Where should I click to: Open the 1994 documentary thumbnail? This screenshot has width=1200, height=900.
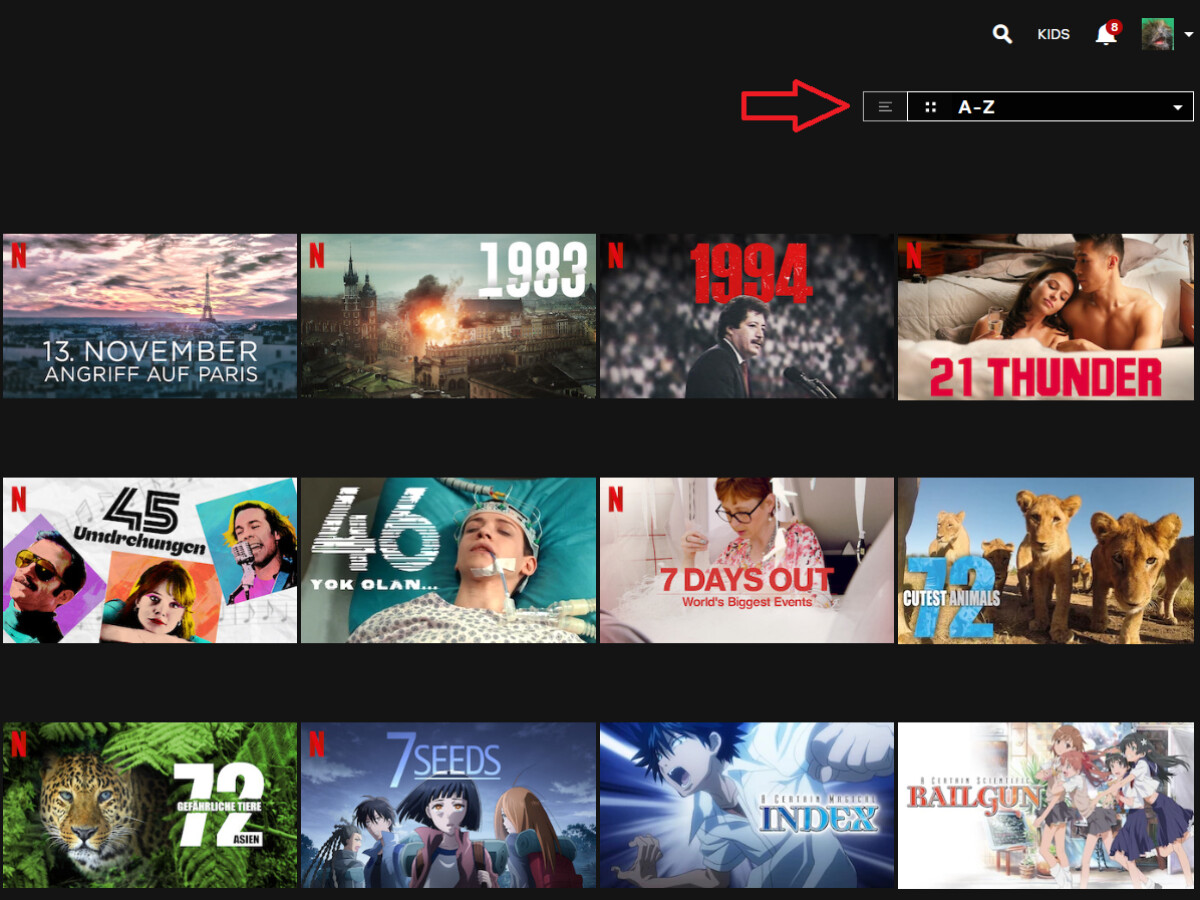[746, 316]
